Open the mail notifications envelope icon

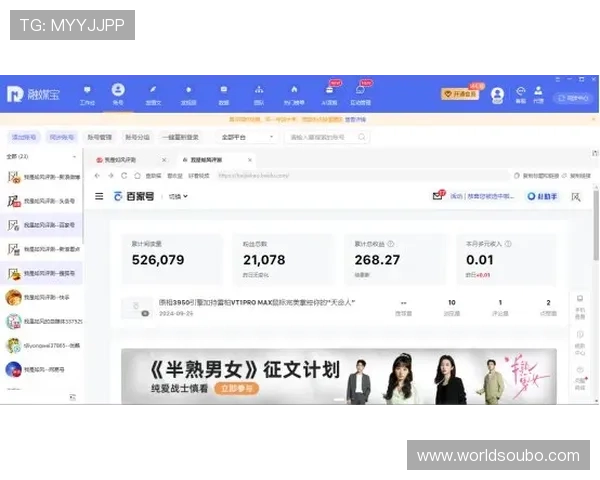[x=439, y=196]
